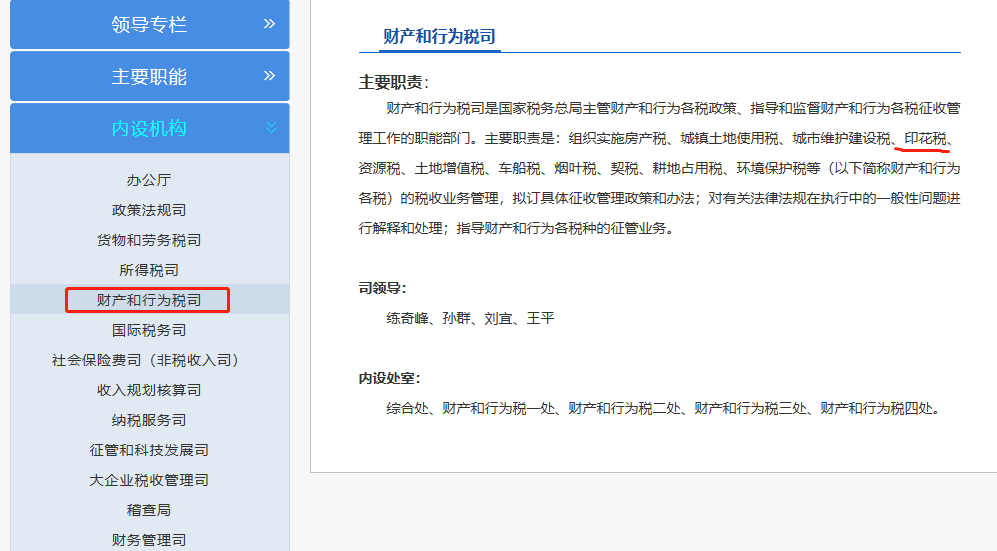Click the 财产和行为税司 content heading tab
This screenshot has height=551, width=997.
coord(439,37)
